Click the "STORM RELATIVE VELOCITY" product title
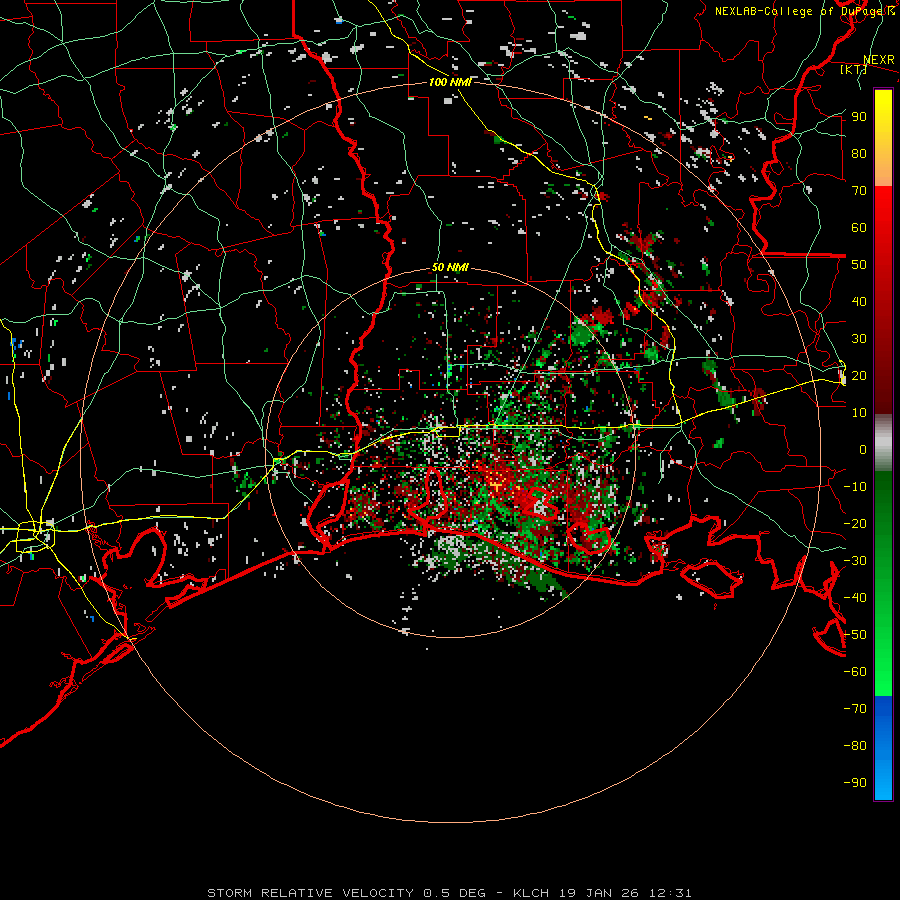Image resolution: width=900 pixels, height=900 pixels. click(x=311, y=893)
